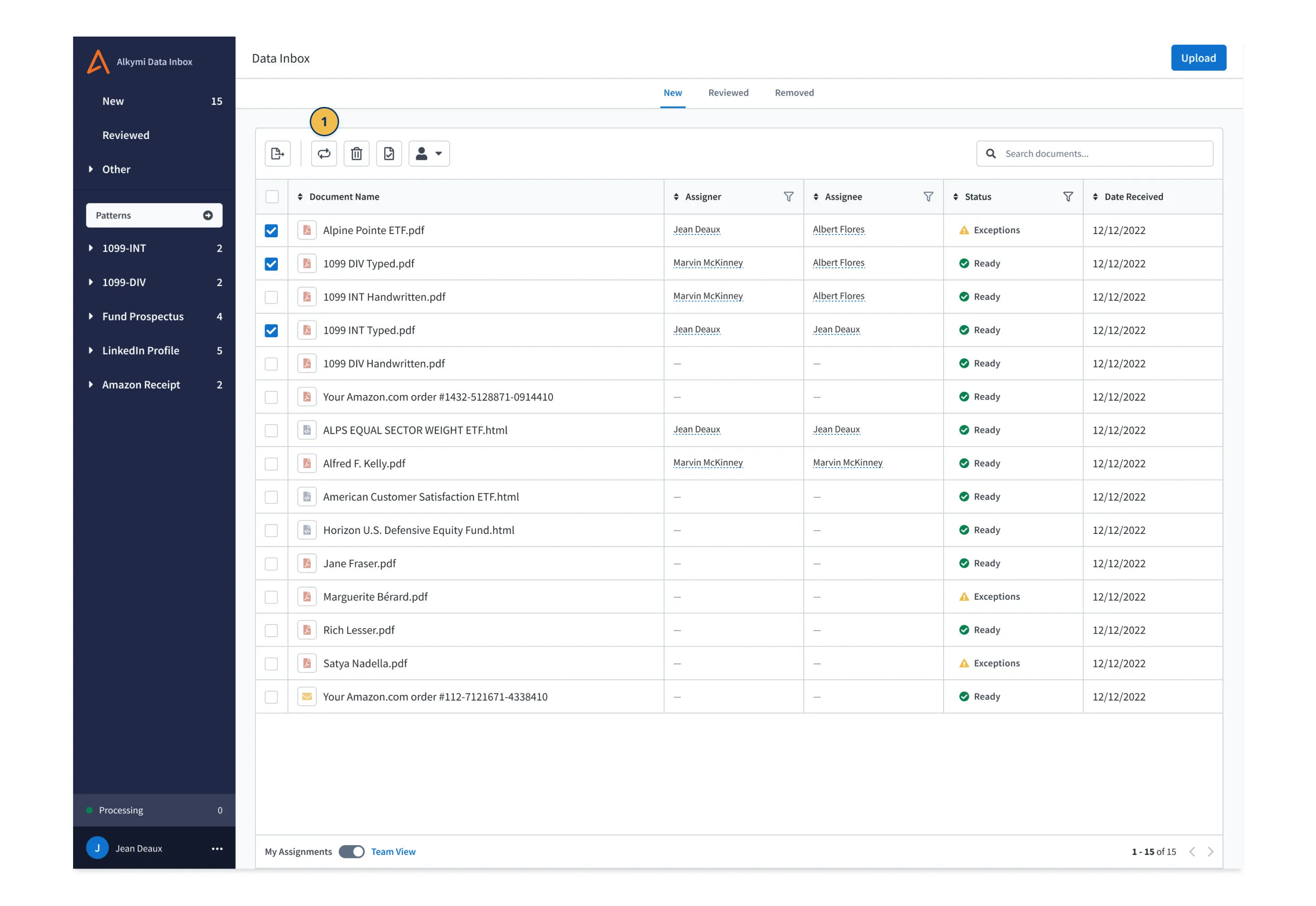1316x906 pixels.
Task: Toggle My Assignments / Team View switch
Action: 351,852
